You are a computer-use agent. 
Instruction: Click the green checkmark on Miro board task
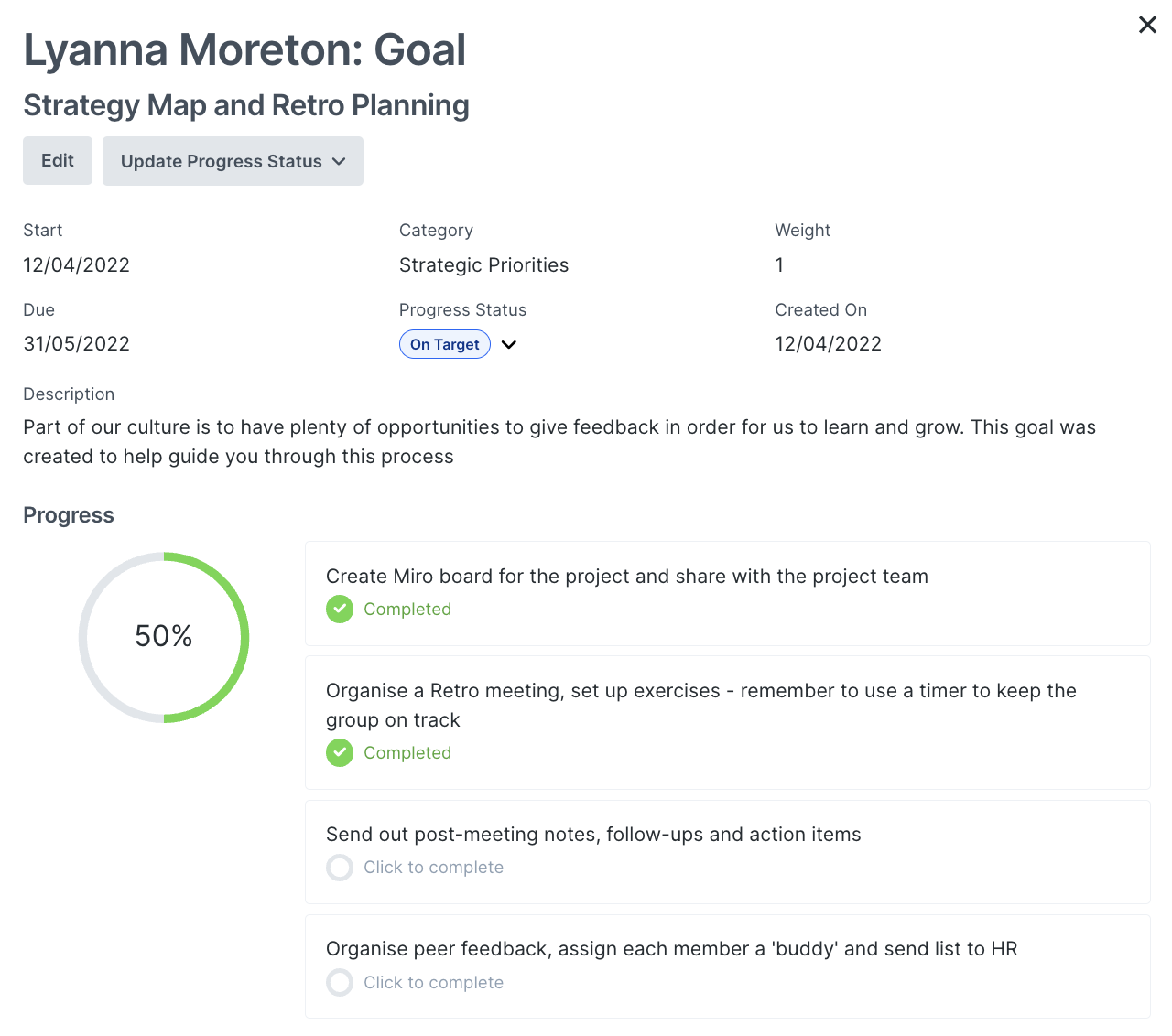coord(339,609)
